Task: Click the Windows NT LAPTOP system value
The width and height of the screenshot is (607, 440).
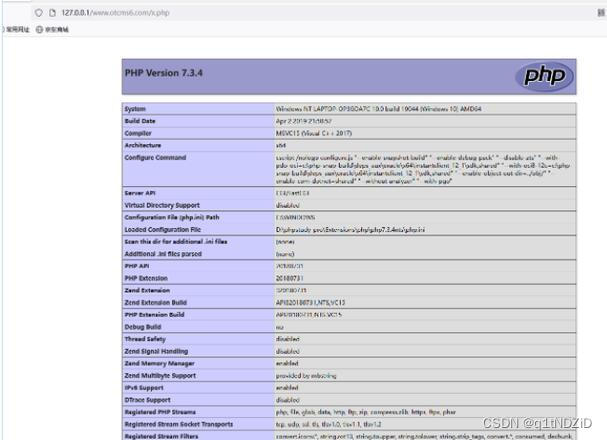Action: (378, 109)
